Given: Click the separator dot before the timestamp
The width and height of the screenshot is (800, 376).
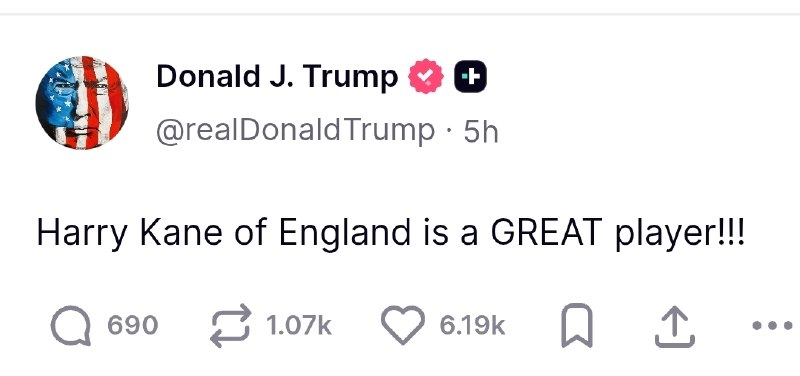Looking at the screenshot, I should pos(448,131).
